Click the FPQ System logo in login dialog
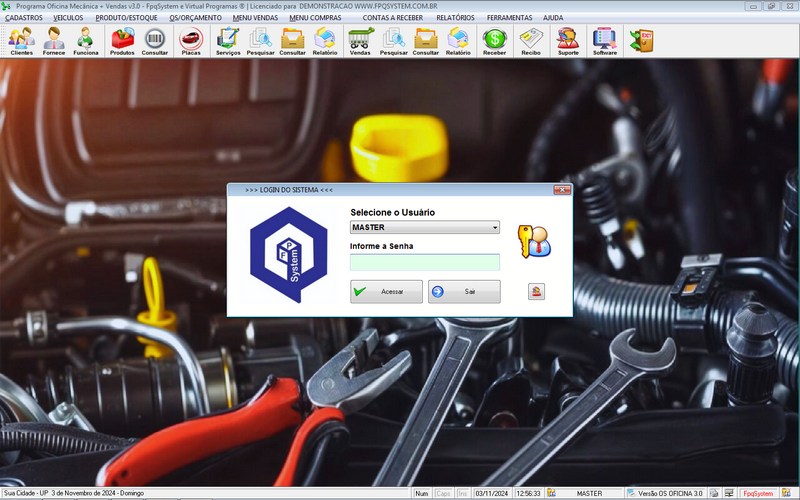This screenshot has width=800, height=500. [288, 255]
